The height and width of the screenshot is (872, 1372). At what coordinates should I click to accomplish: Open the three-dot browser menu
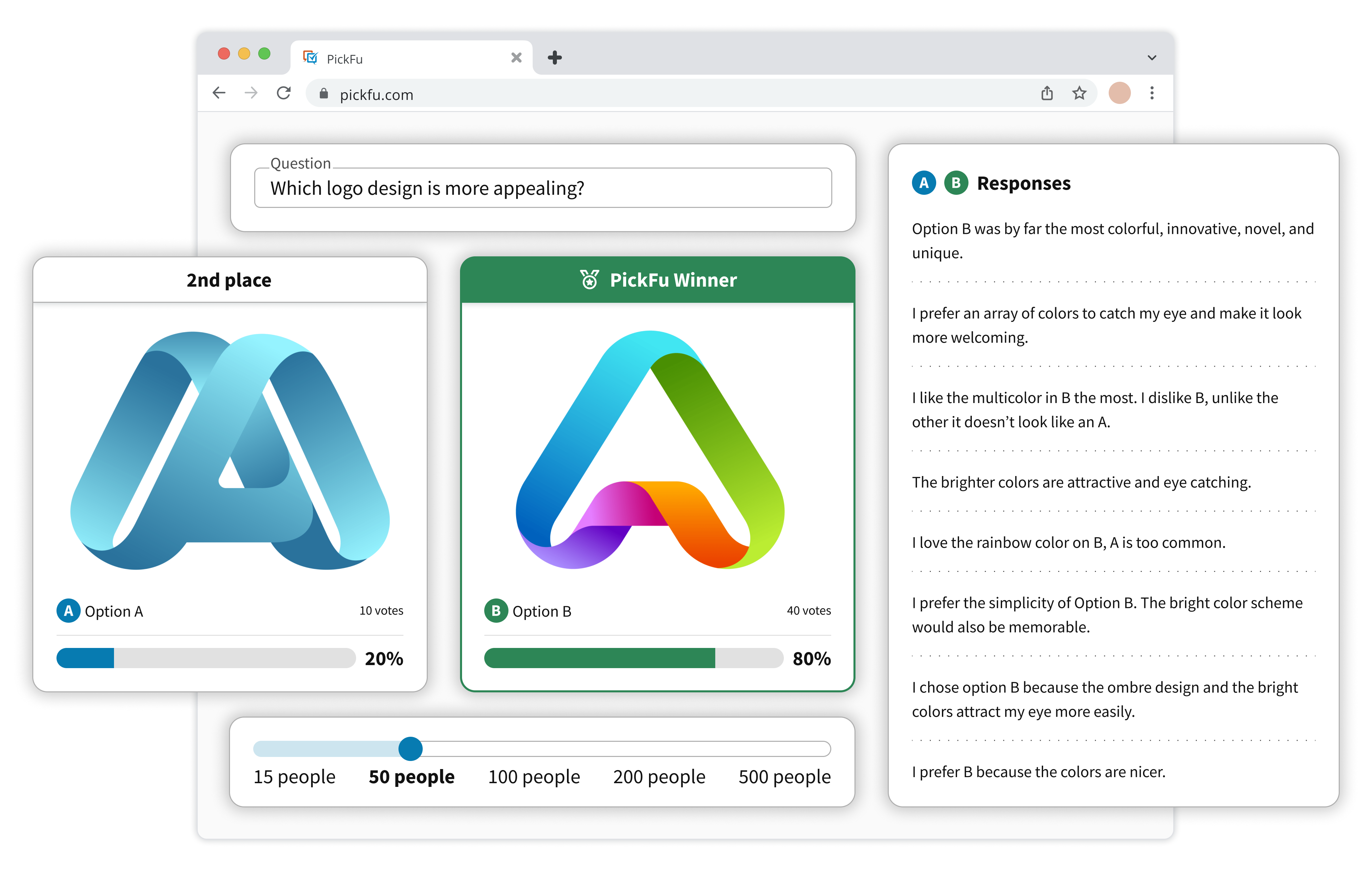tap(1151, 93)
